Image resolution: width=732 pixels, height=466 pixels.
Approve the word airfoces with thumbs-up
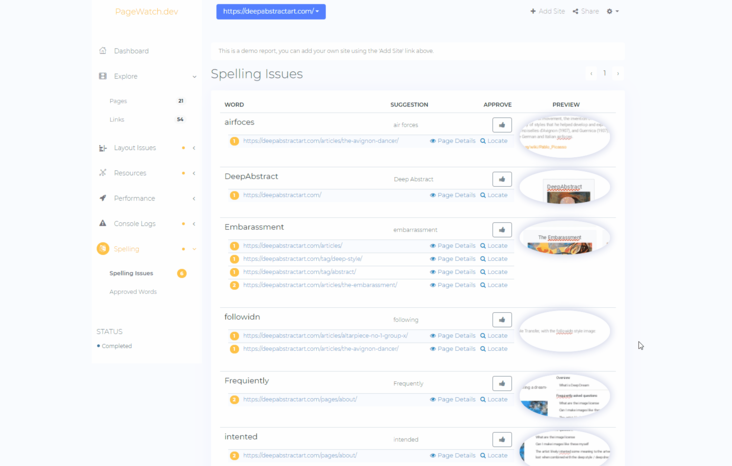pos(502,125)
